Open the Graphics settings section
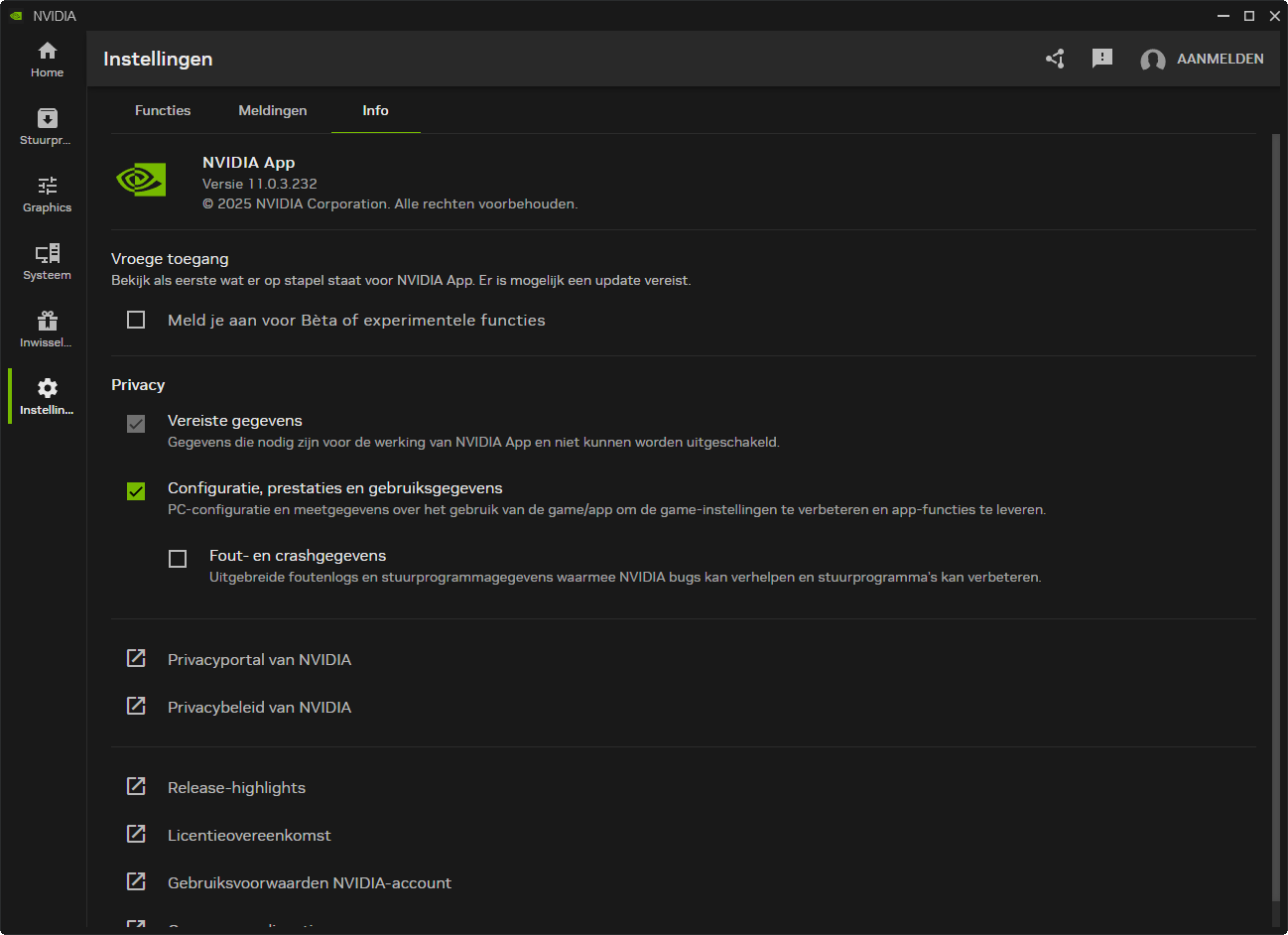Viewport: 1288px width, 935px height. 47,195
